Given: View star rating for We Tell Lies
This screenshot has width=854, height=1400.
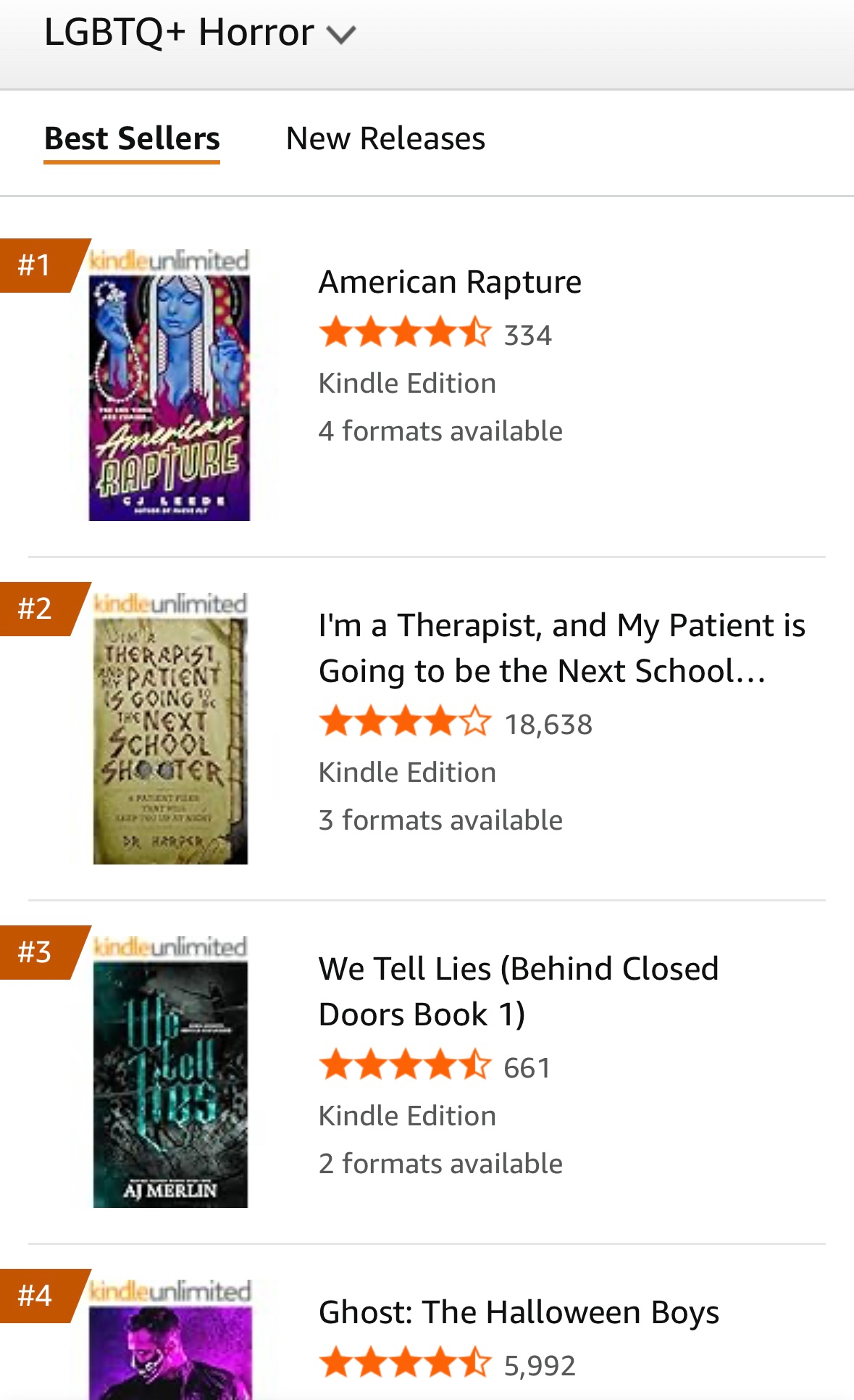Looking at the screenshot, I should pos(404,1067).
